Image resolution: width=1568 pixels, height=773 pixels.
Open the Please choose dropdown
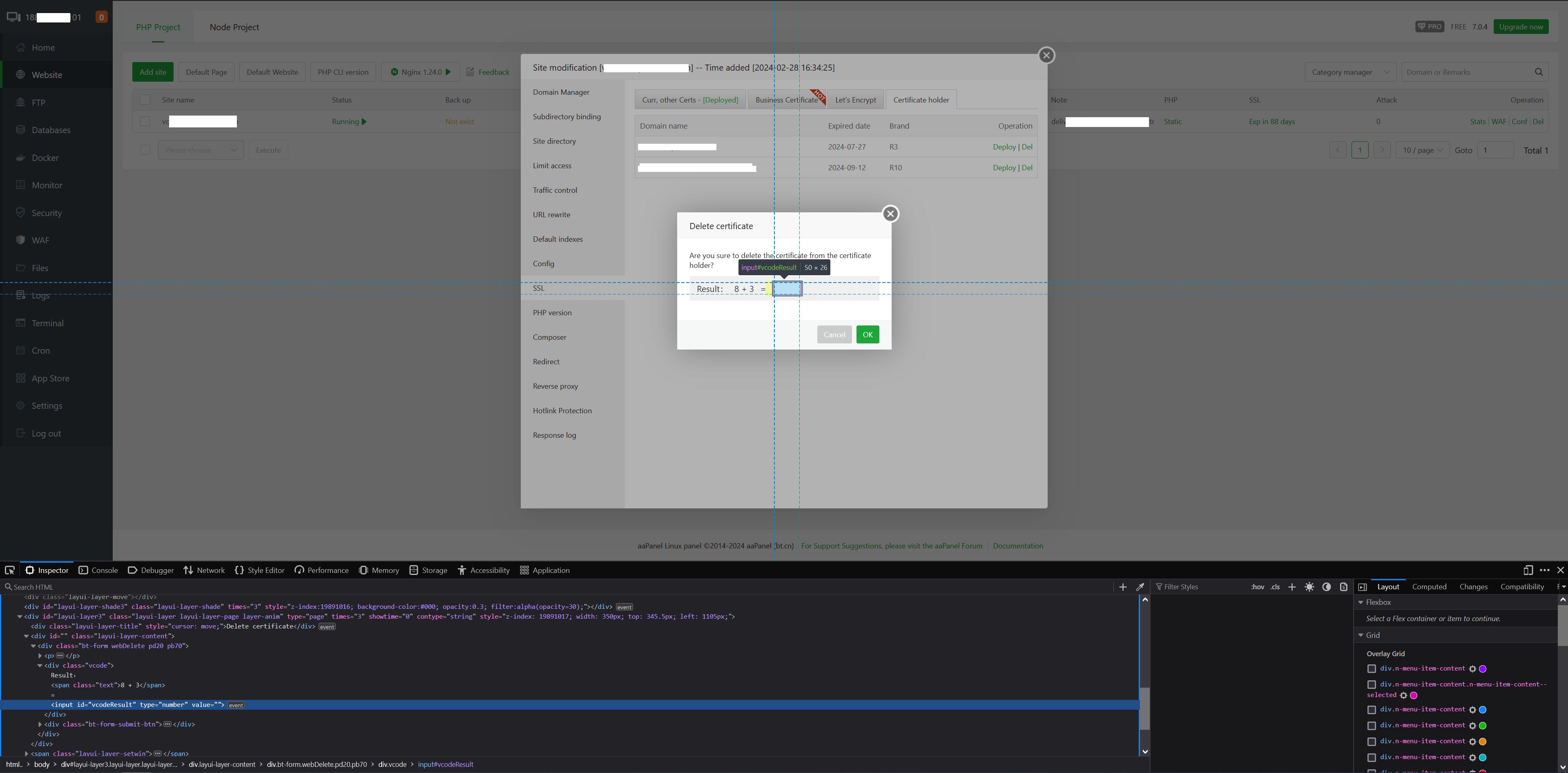[201, 150]
